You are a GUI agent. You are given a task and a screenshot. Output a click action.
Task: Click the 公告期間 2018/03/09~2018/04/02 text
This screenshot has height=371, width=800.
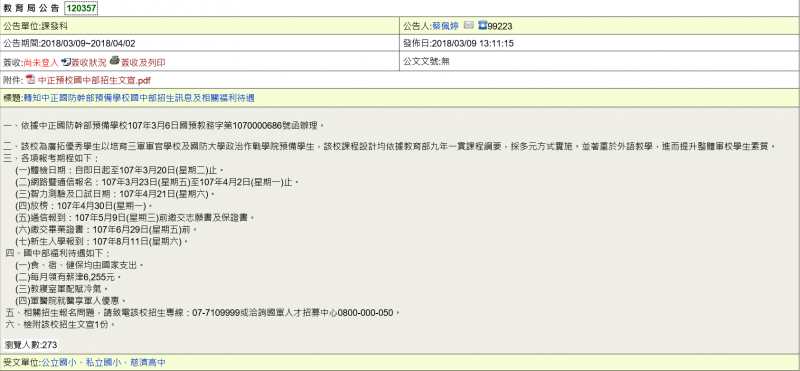pos(69,44)
